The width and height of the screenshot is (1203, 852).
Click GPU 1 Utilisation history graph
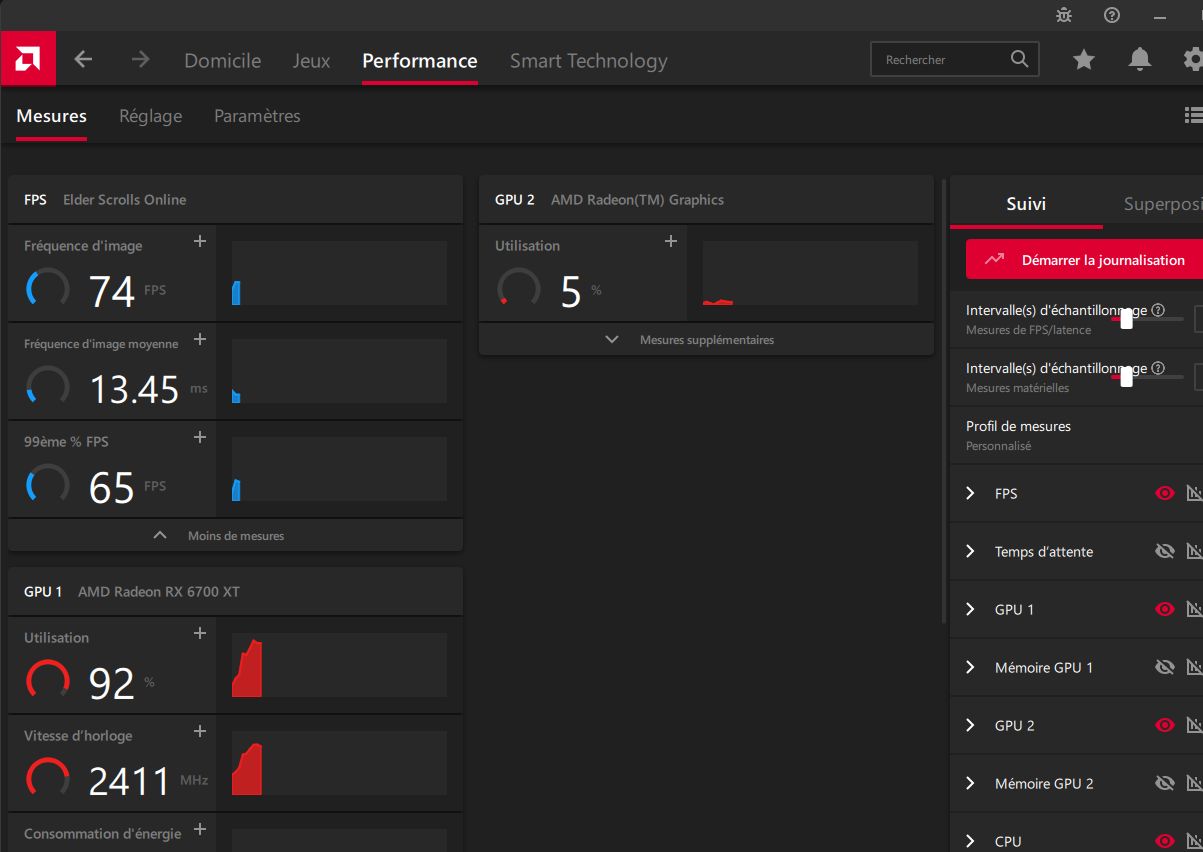(x=339, y=665)
